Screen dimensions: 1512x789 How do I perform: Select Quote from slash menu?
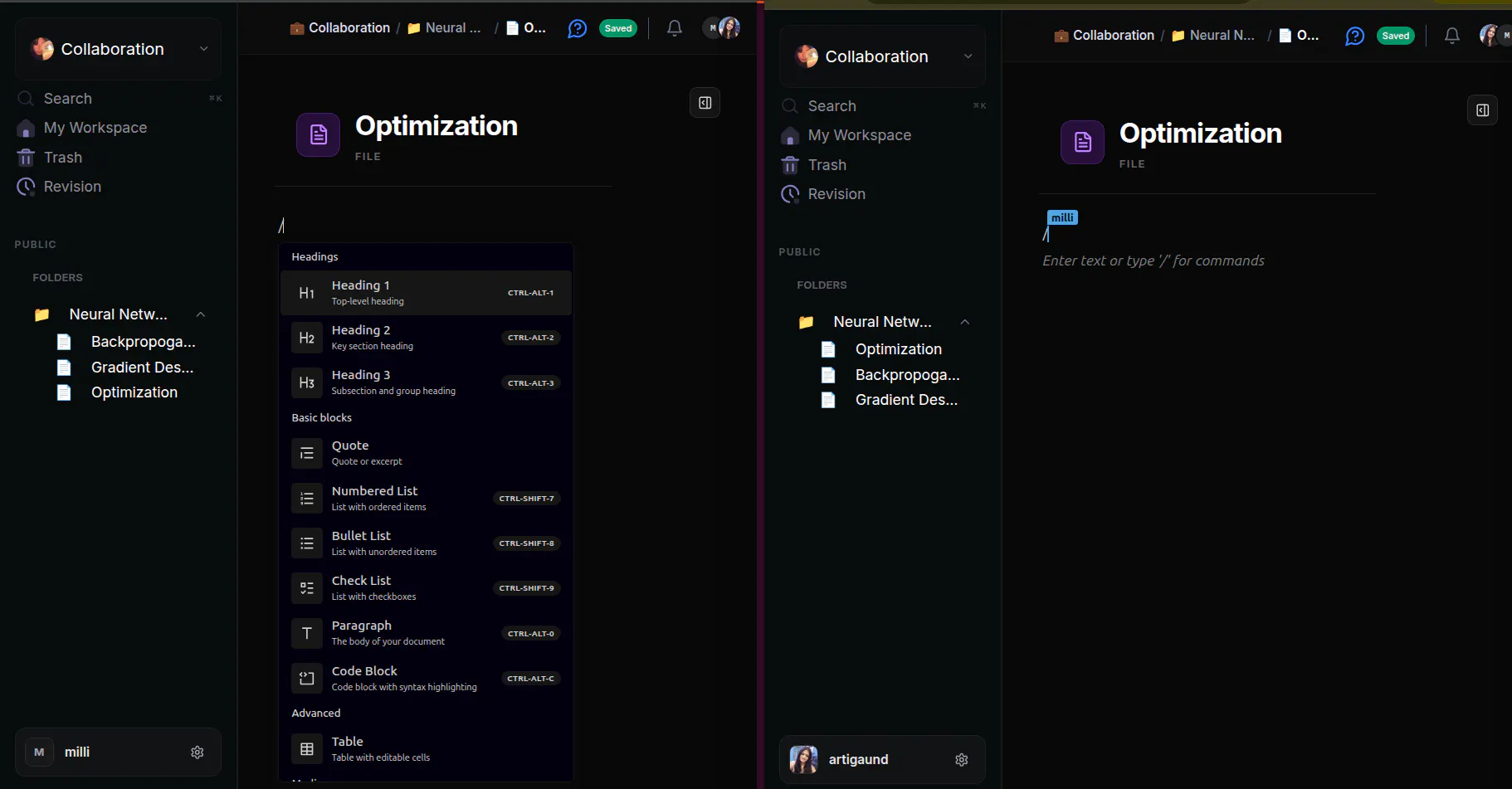(x=426, y=453)
